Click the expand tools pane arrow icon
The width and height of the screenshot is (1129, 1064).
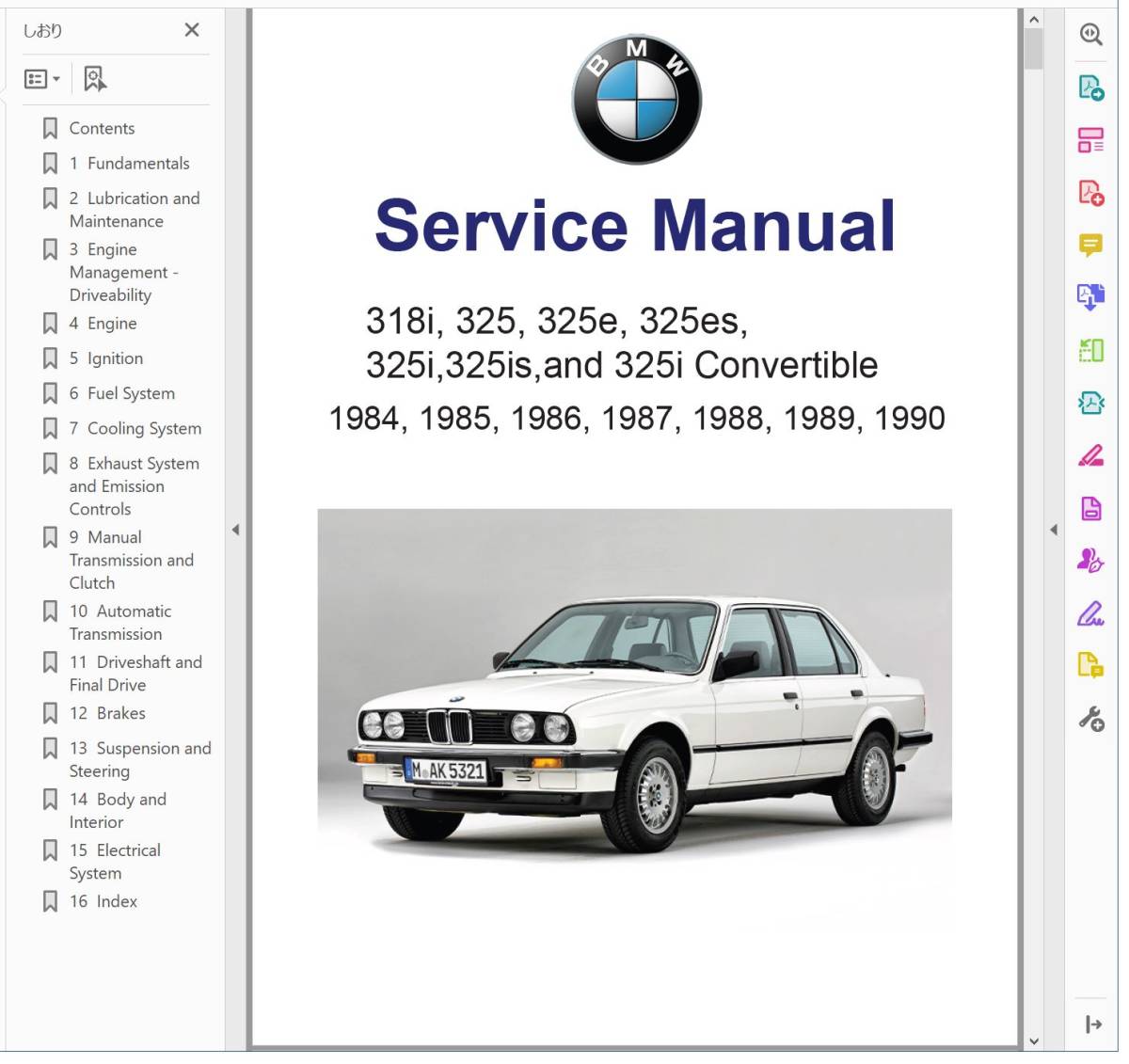[1093, 1024]
